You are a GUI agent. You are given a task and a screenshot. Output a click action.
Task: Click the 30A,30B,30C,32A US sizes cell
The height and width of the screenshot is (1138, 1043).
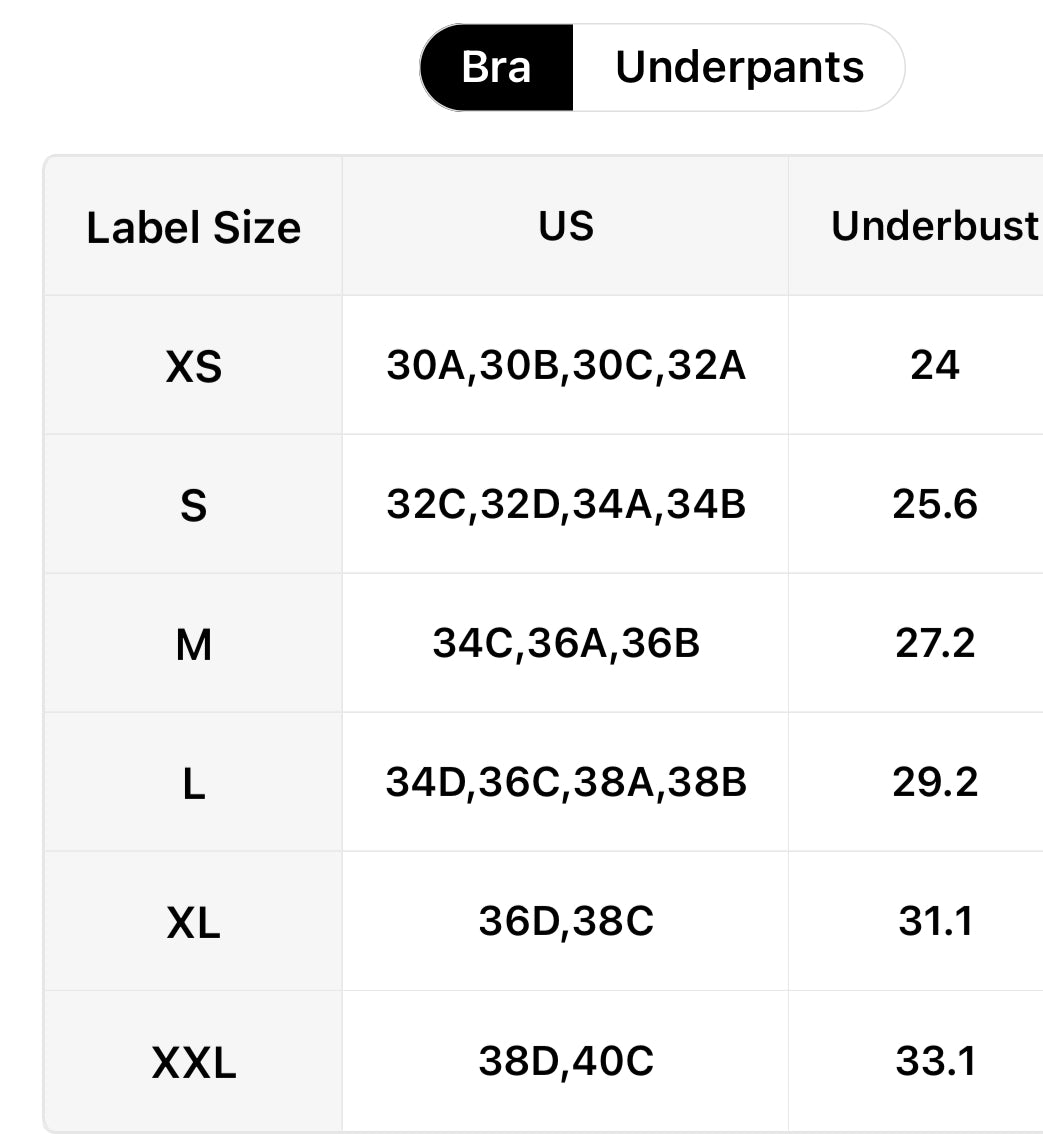[566, 366]
